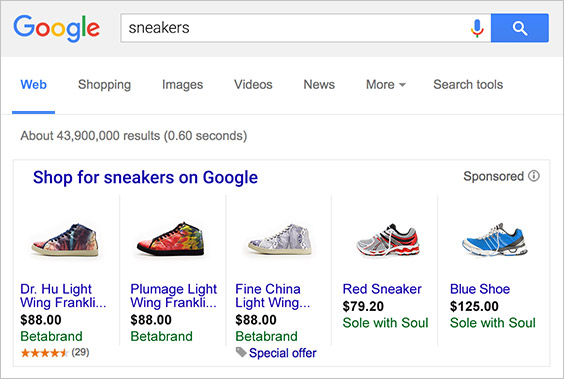
Task: Click the Sponsored info icon
Action: click(x=534, y=176)
